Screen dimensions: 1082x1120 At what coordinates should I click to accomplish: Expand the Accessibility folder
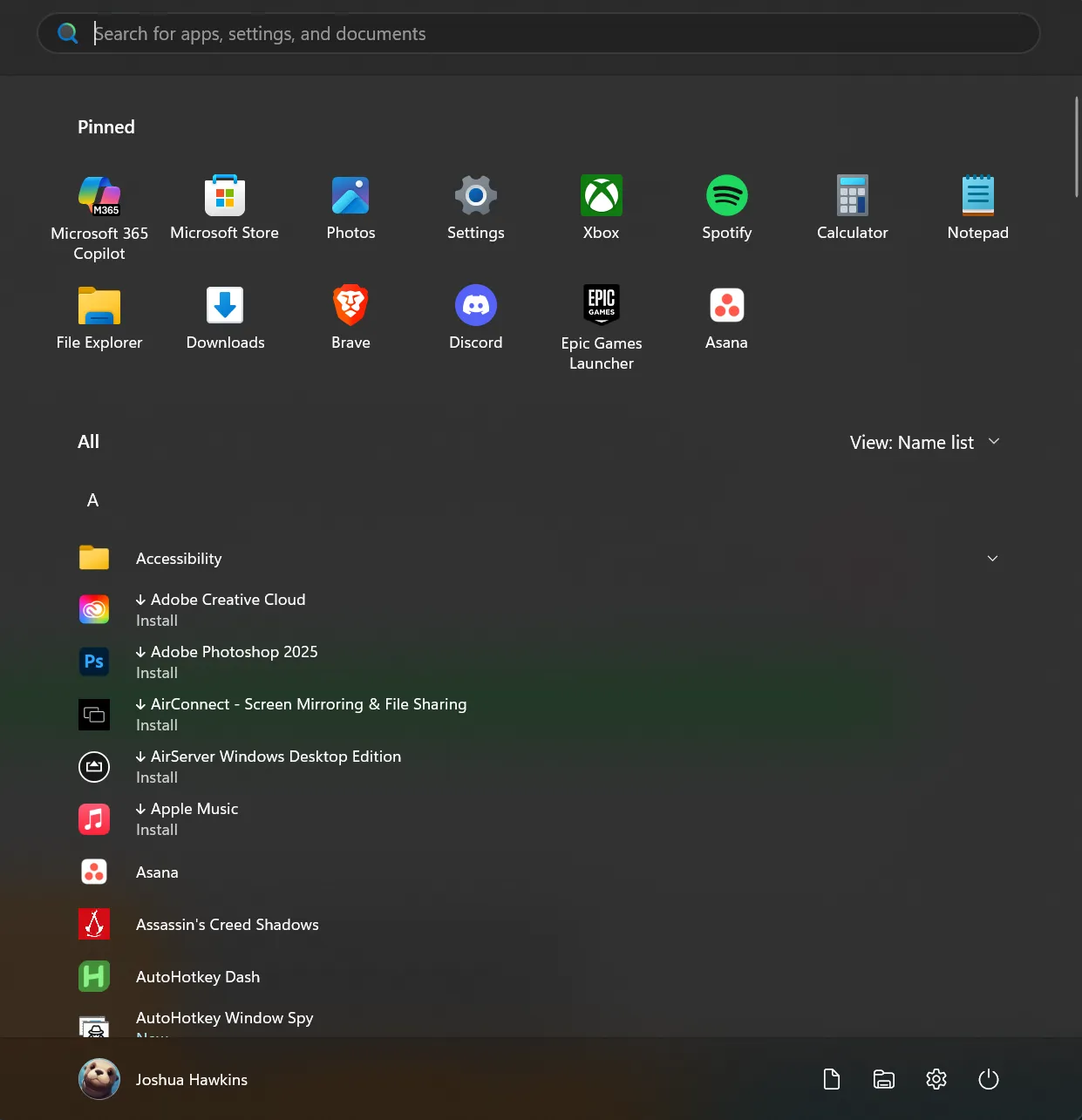(992, 558)
